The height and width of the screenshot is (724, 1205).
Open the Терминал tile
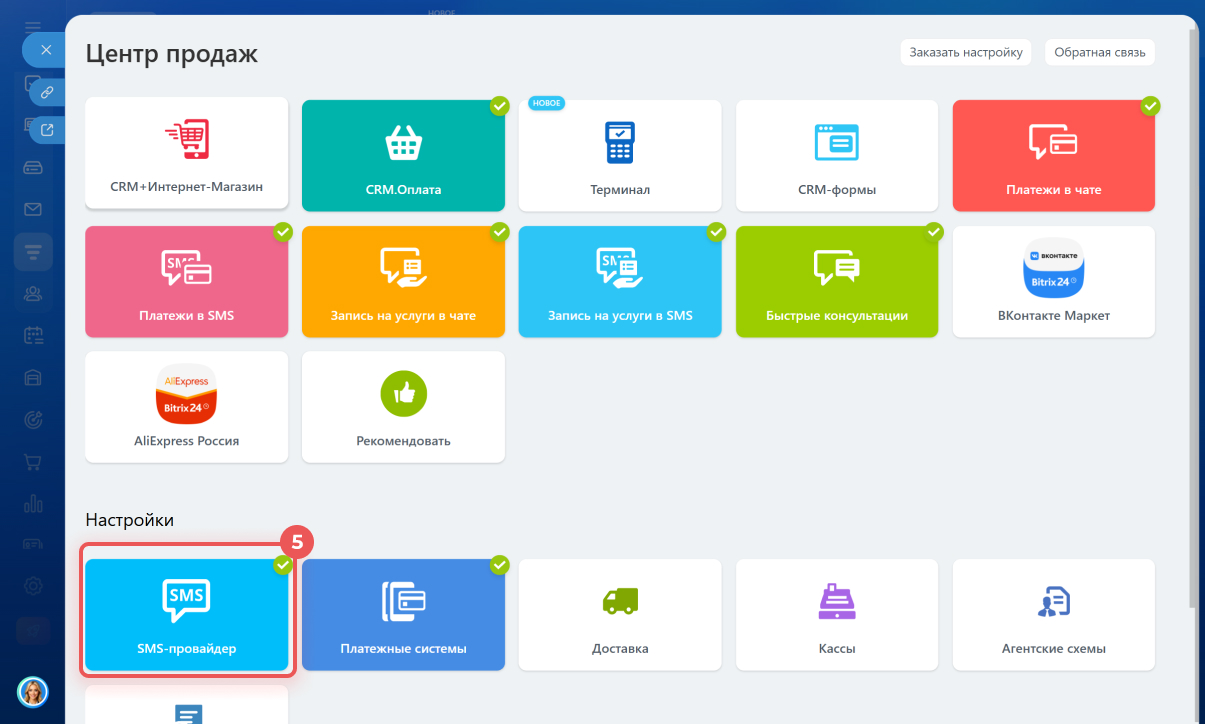pyautogui.click(x=620, y=154)
